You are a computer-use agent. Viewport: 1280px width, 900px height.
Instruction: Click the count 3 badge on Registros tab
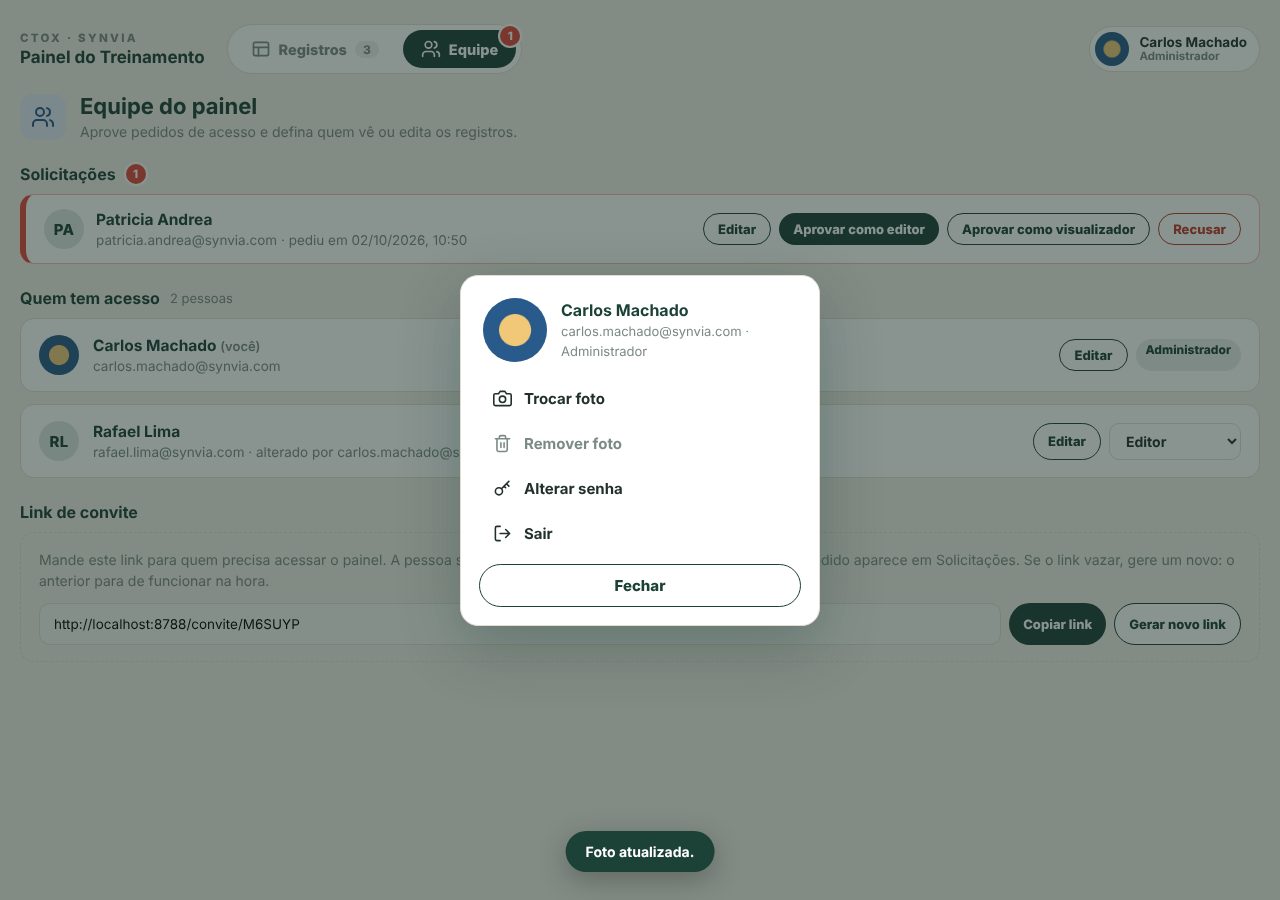(367, 50)
